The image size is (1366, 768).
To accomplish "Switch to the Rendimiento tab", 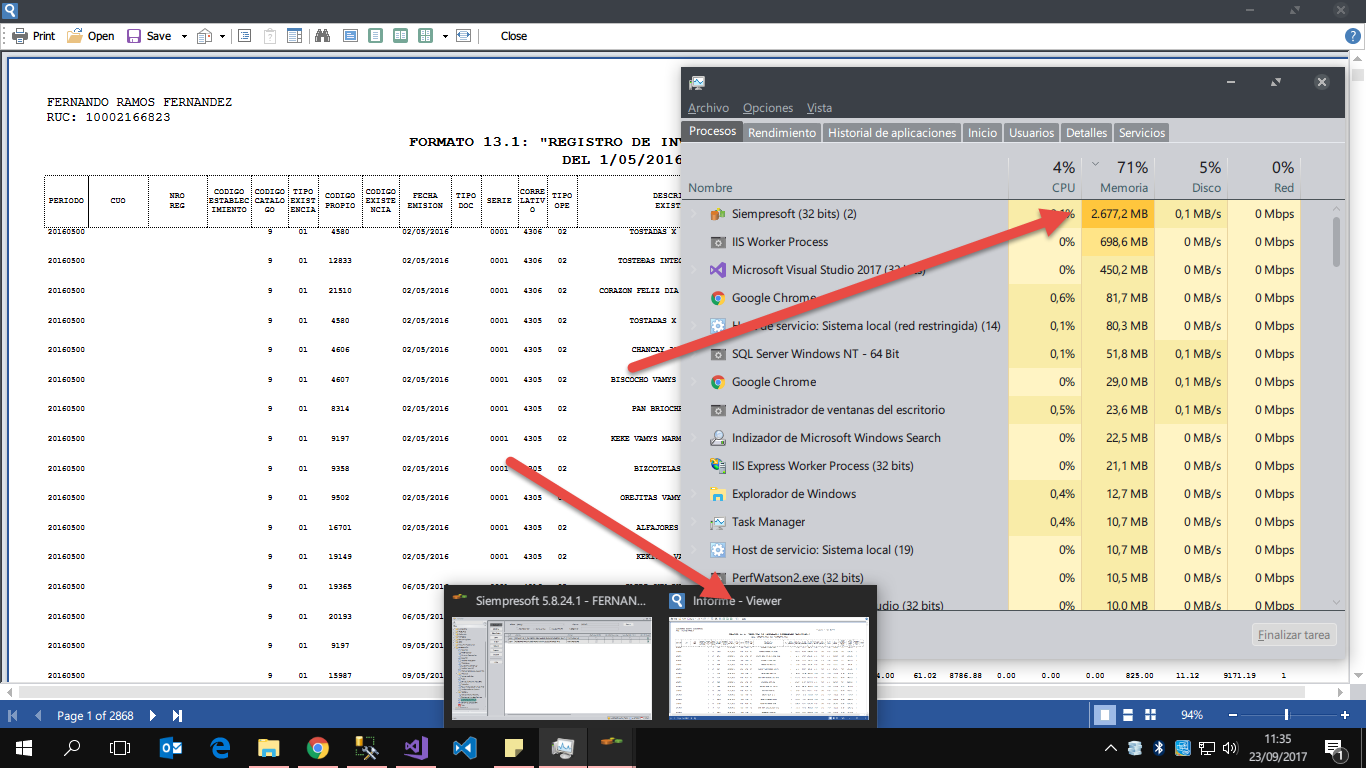I will pos(782,132).
